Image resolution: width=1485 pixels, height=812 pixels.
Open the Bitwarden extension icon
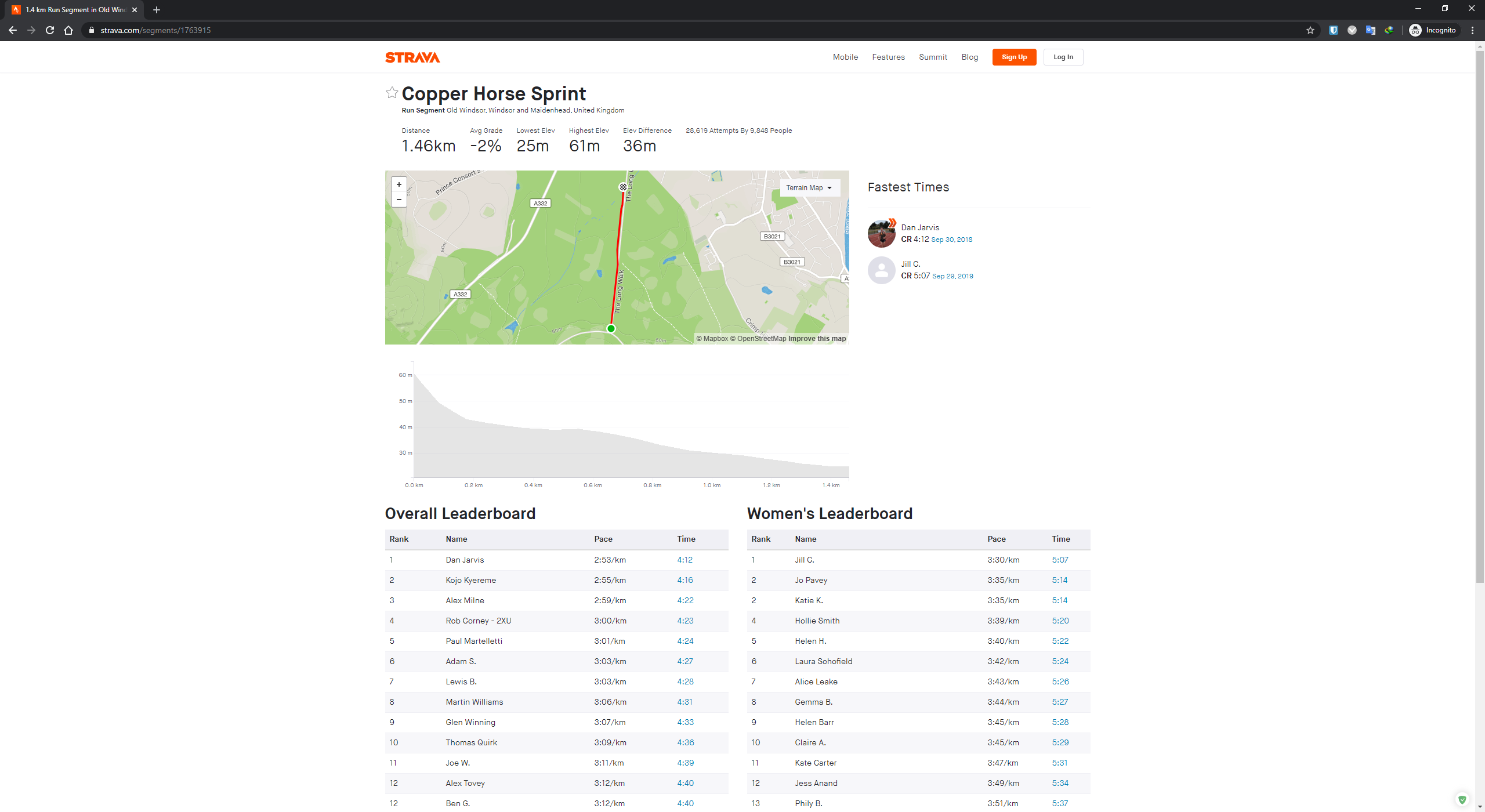[1333, 30]
